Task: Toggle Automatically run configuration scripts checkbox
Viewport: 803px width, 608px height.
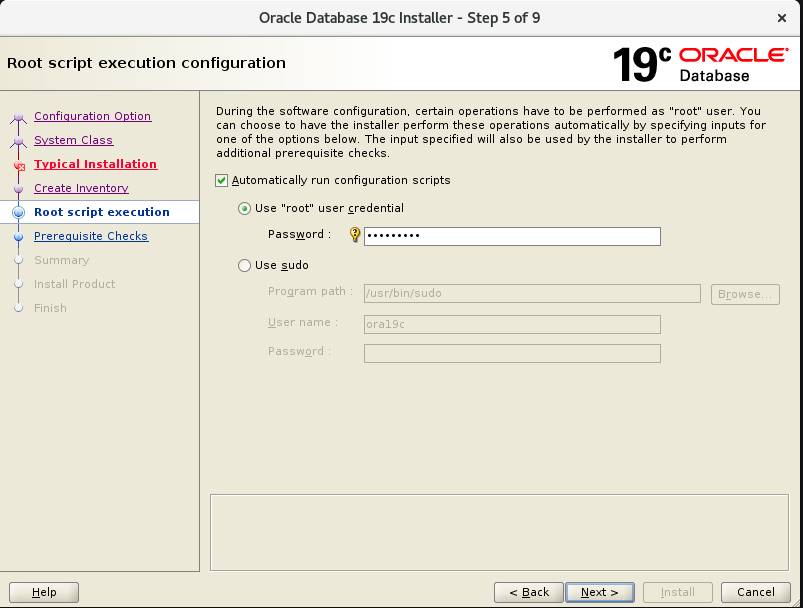Action: (x=221, y=180)
